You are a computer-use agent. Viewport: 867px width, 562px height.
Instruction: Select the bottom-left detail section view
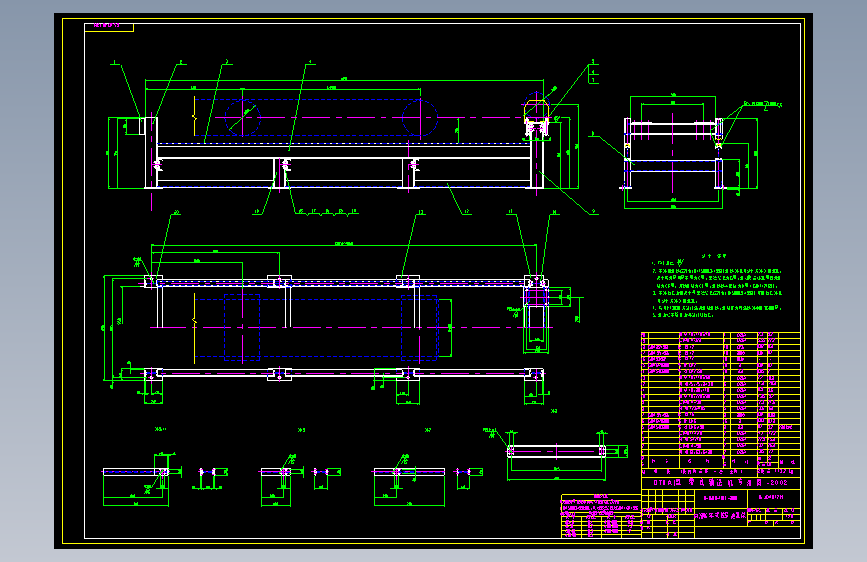tap(142, 480)
